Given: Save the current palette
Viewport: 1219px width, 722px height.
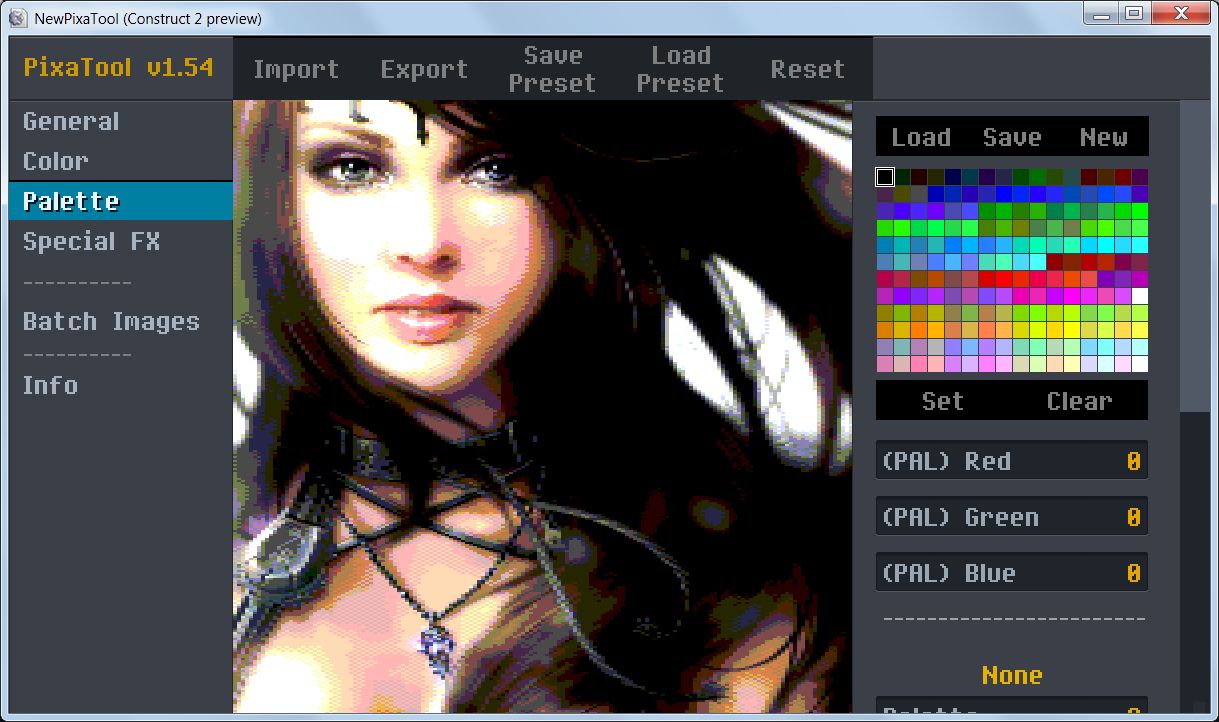Looking at the screenshot, I should [1012, 136].
